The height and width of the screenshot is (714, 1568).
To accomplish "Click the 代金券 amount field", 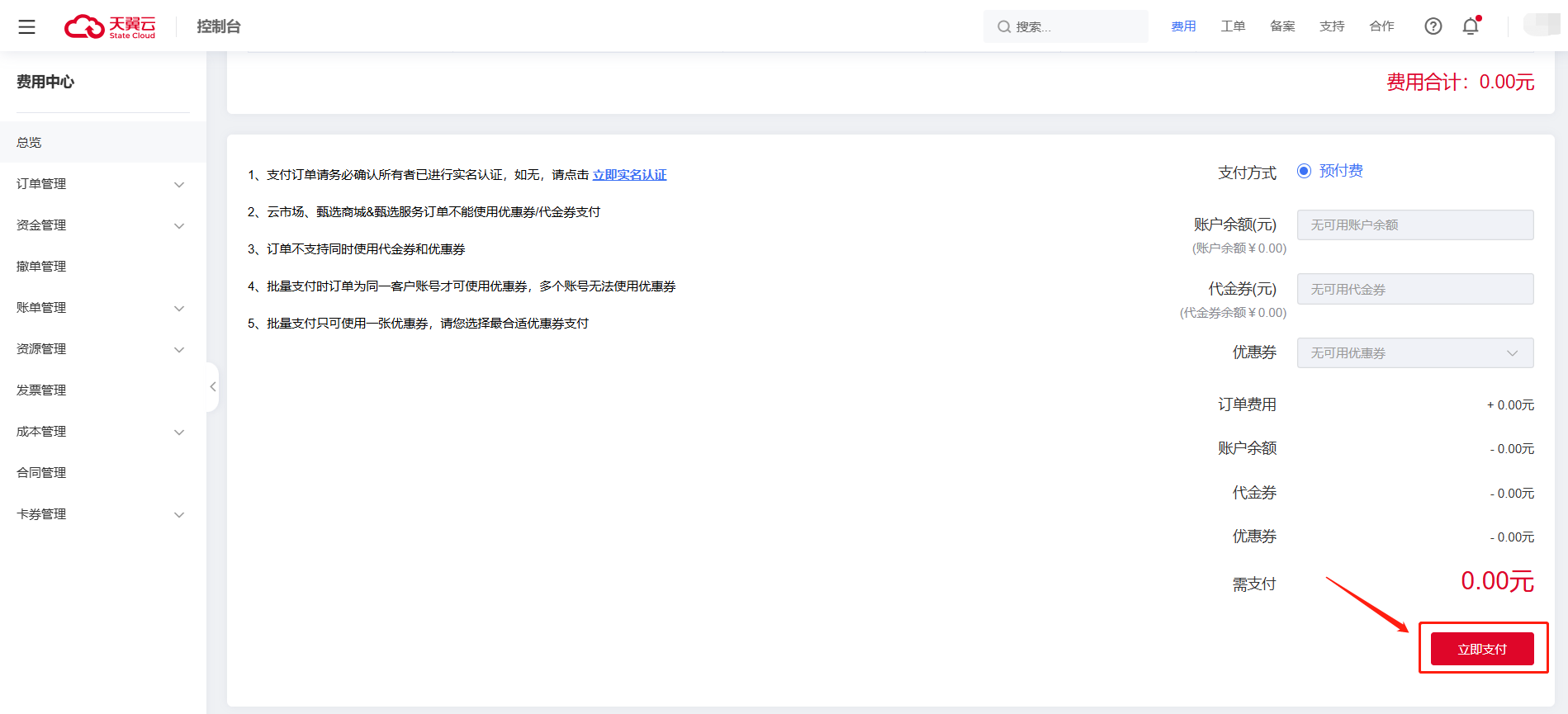I will click(x=1415, y=289).
